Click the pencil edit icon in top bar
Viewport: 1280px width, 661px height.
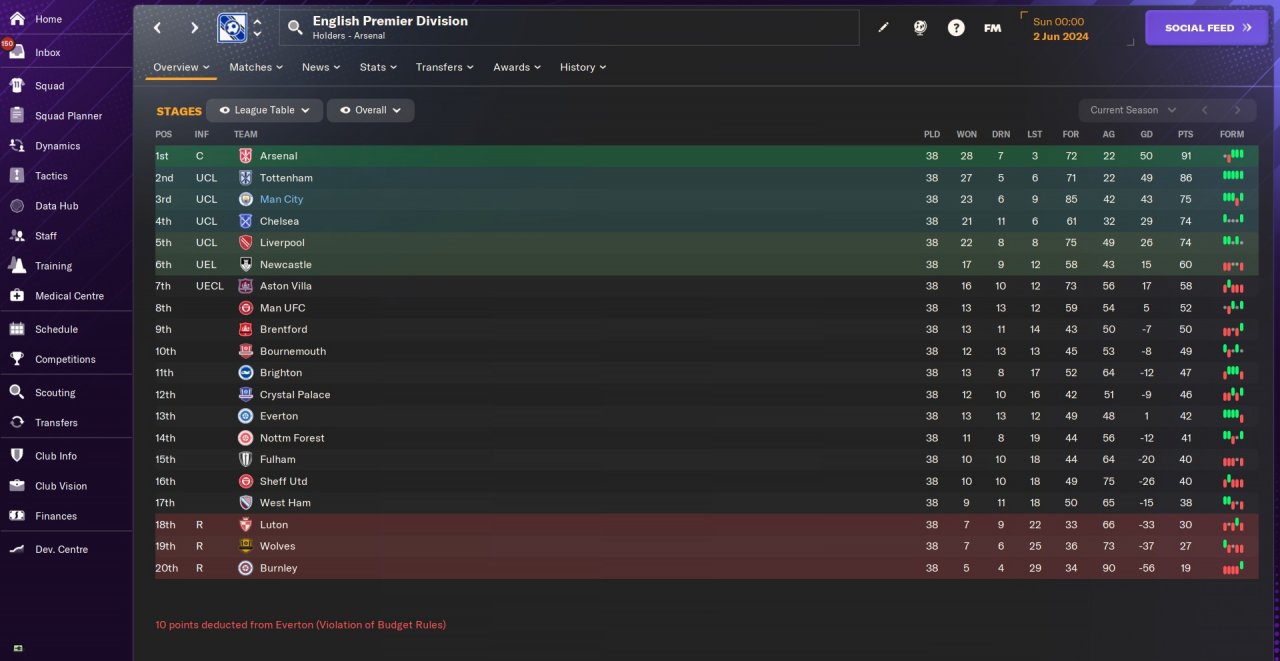883,28
